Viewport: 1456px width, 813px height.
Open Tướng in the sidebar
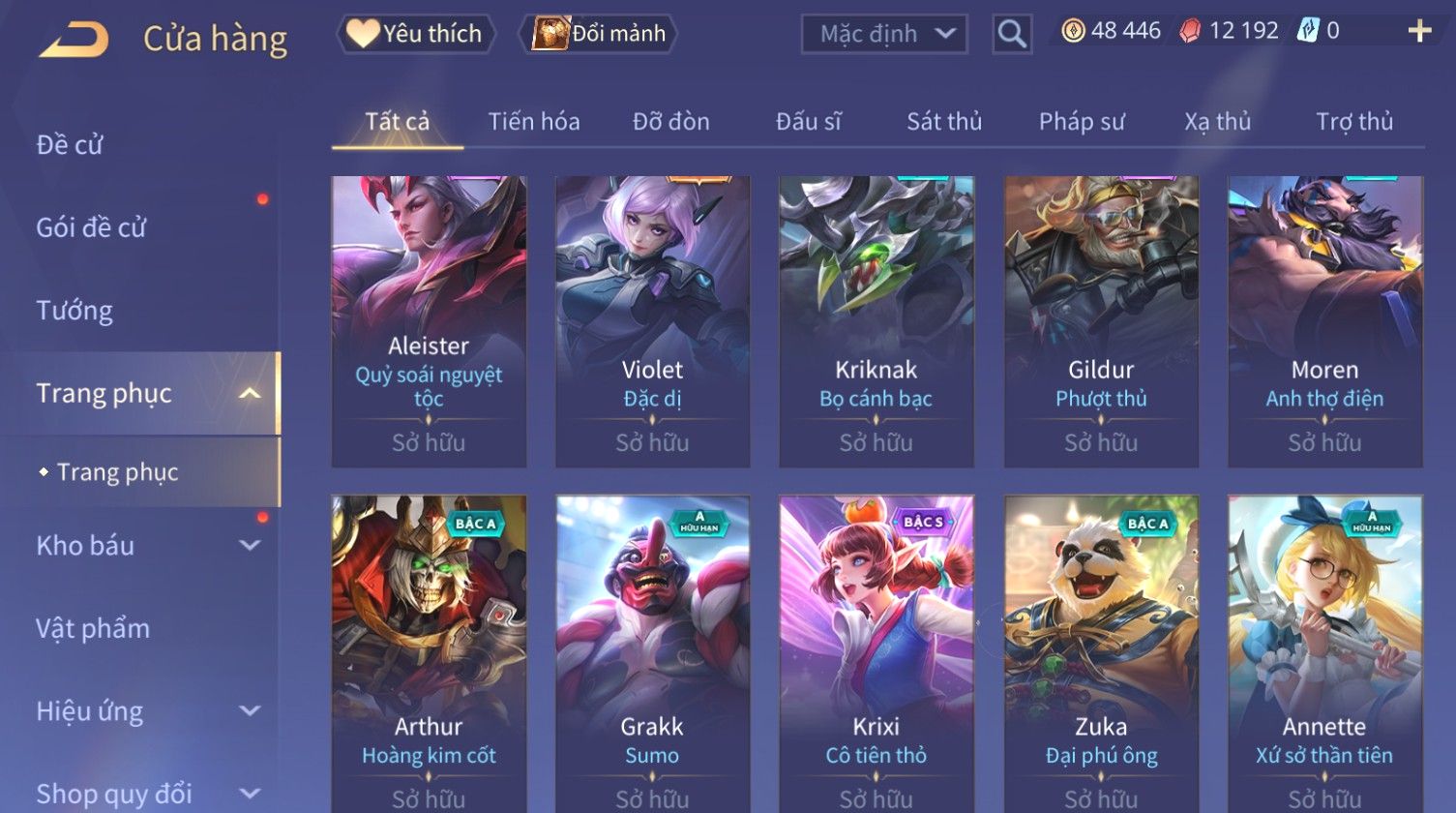(x=74, y=311)
